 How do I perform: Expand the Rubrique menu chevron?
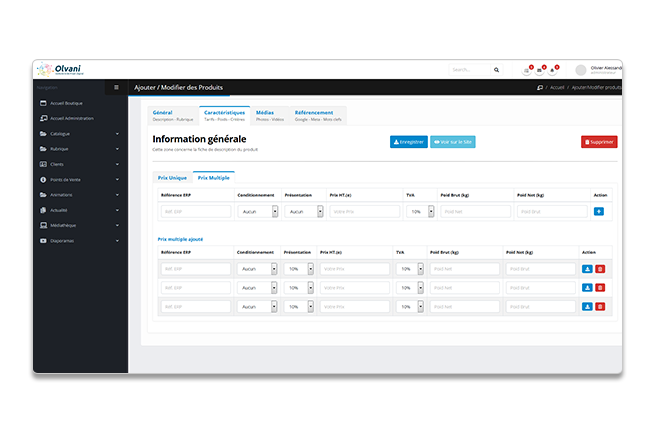117,149
